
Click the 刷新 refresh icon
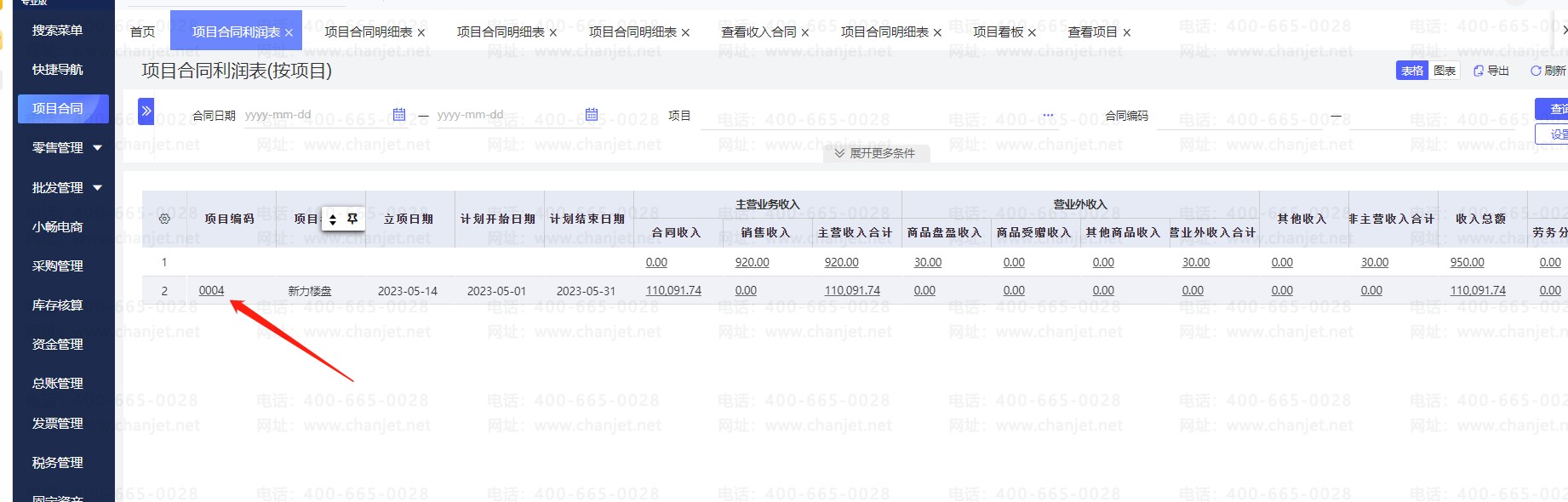point(1536,71)
